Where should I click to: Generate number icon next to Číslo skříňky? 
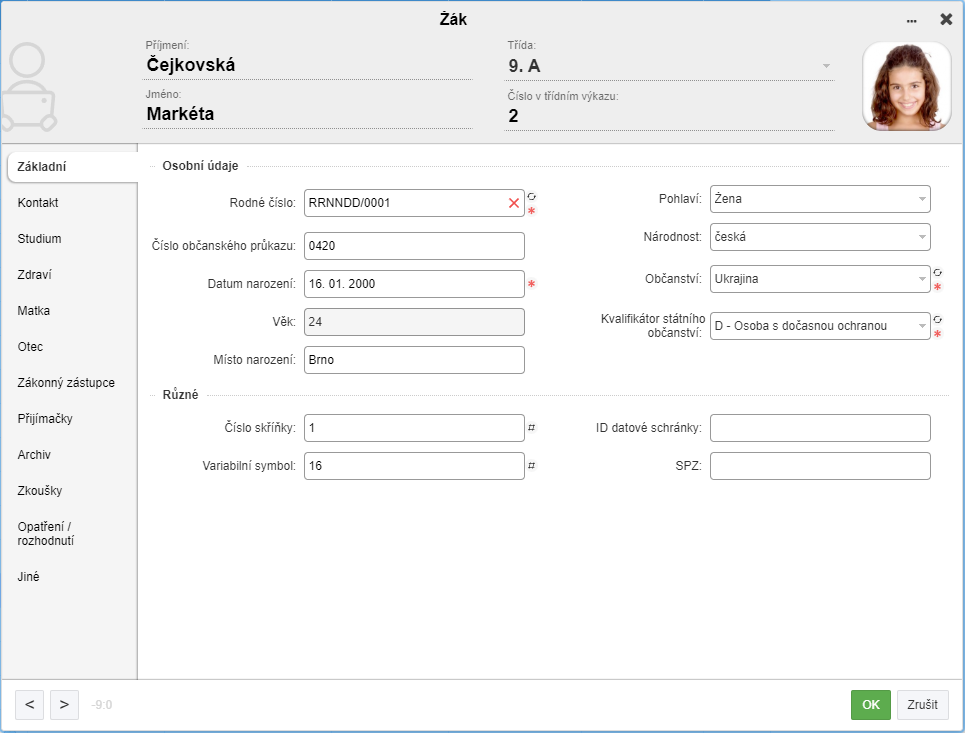[531, 427]
